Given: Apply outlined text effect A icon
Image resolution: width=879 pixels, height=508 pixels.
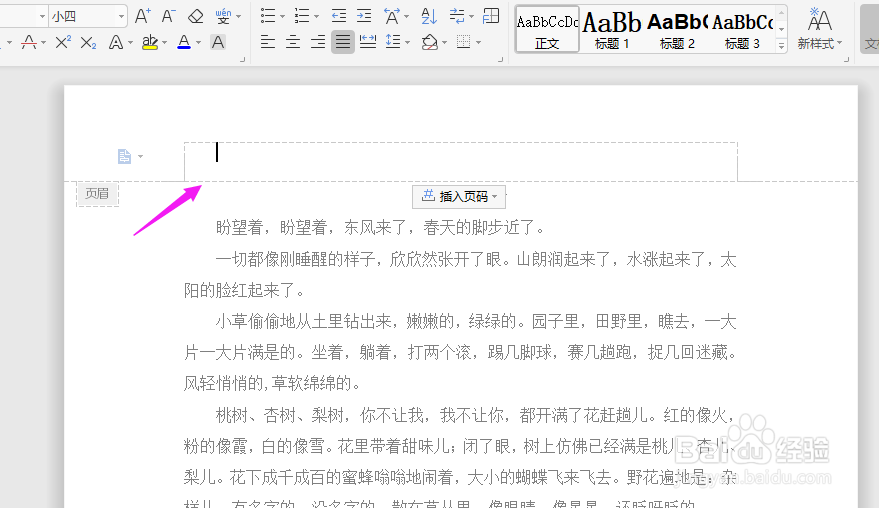Looking at the screenshot, I should tap(115, 42).
